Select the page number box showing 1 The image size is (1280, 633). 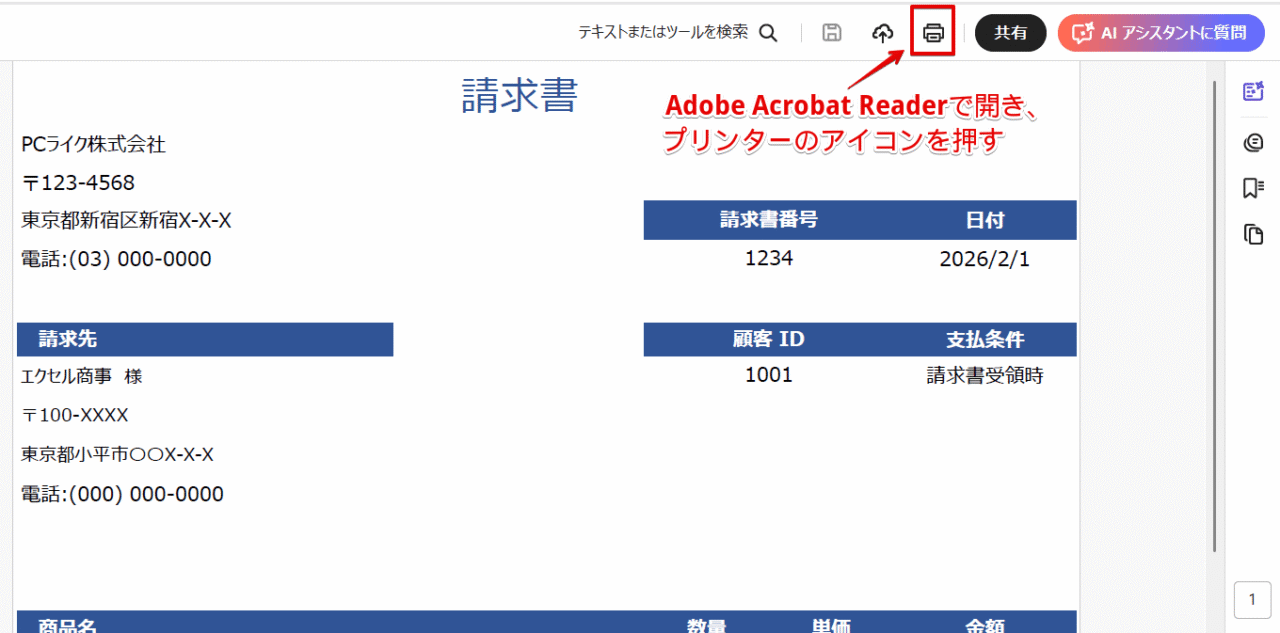click(1253, 599)
